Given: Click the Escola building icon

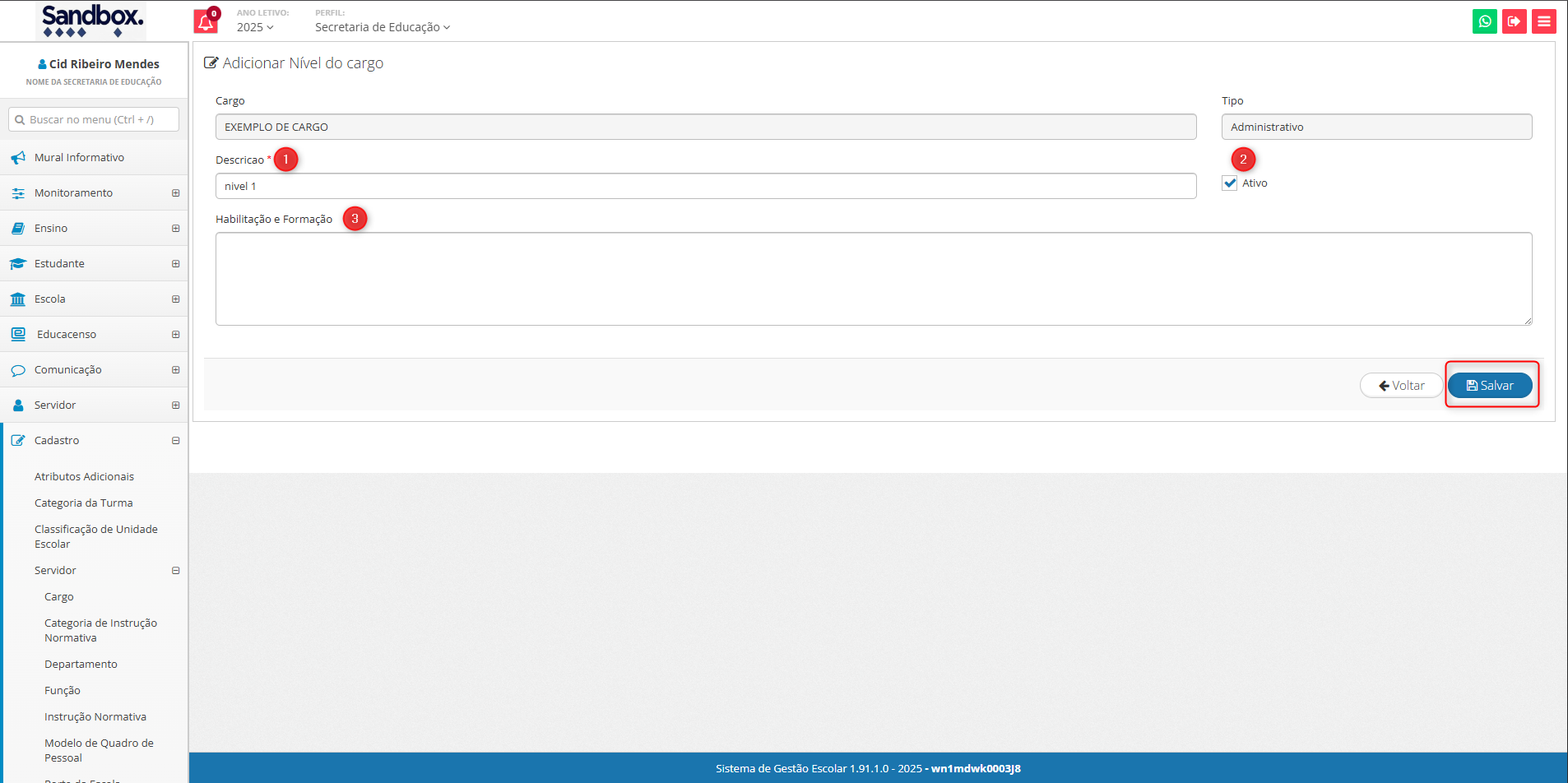Looking at the screenshot, I should 18,299.
